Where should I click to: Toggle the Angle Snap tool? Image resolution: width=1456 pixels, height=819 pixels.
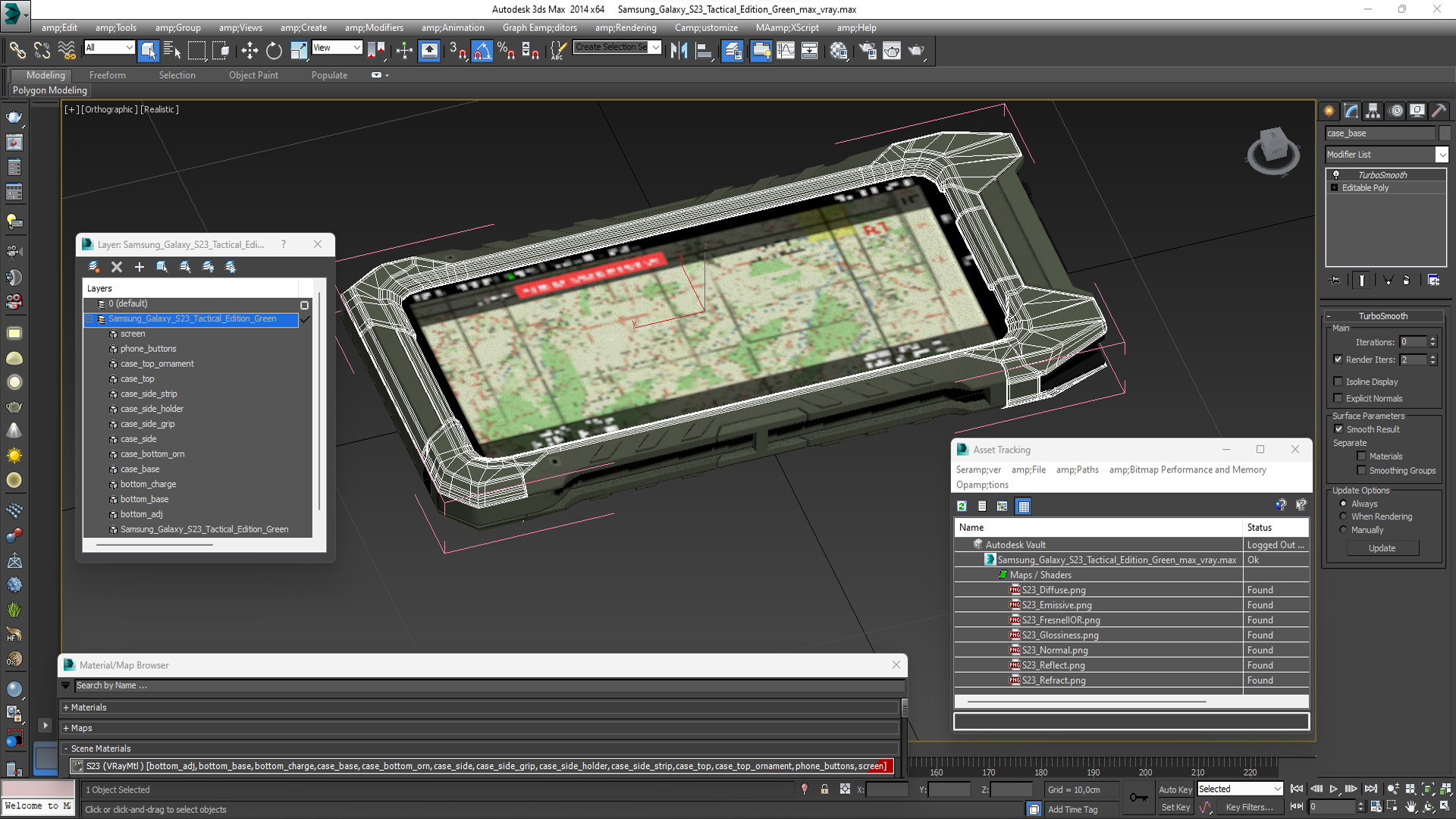[482, 51]
